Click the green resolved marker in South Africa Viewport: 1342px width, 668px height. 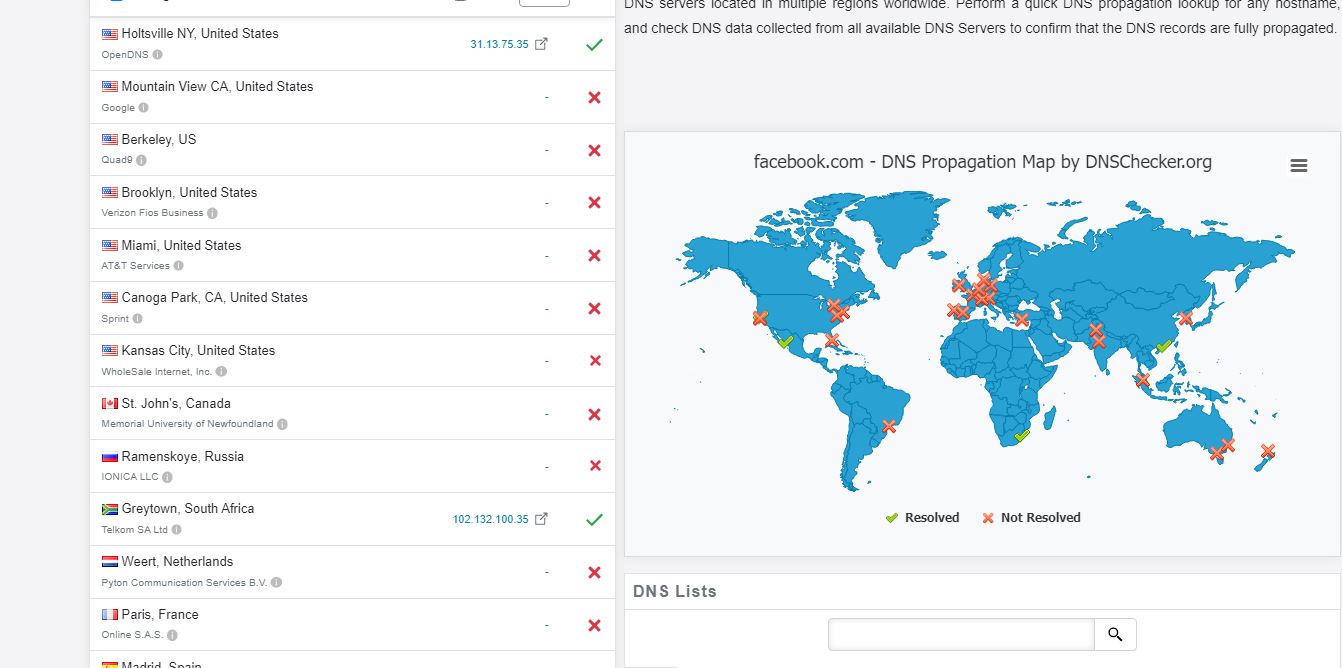click(x=1021, y=437)
